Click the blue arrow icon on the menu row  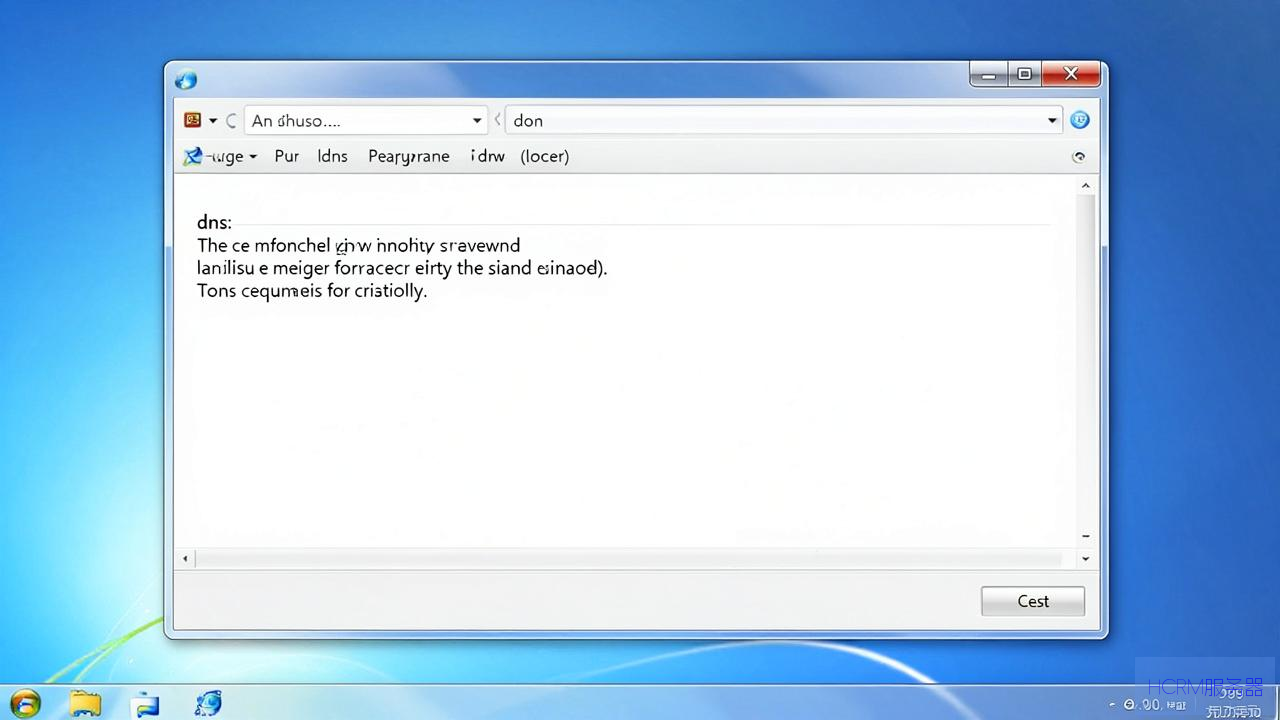[193, 156]
